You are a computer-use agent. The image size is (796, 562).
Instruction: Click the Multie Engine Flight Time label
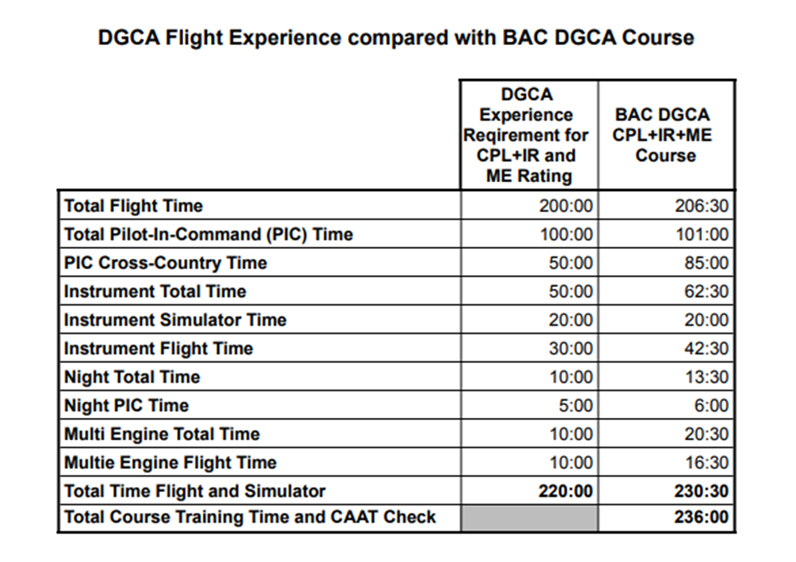pos(168,462)
